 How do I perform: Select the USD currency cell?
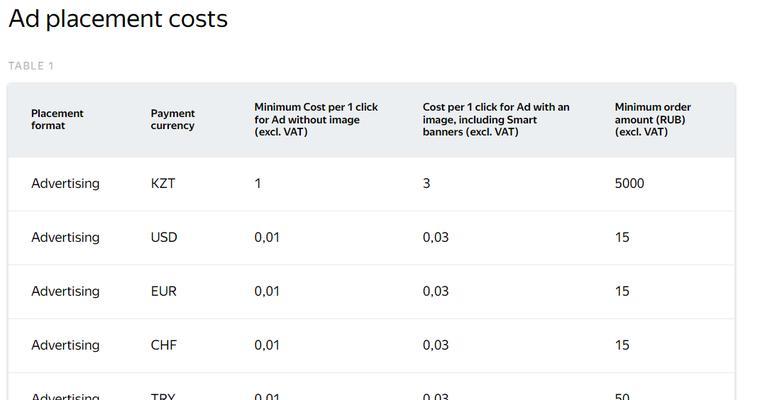pos(164,237)
